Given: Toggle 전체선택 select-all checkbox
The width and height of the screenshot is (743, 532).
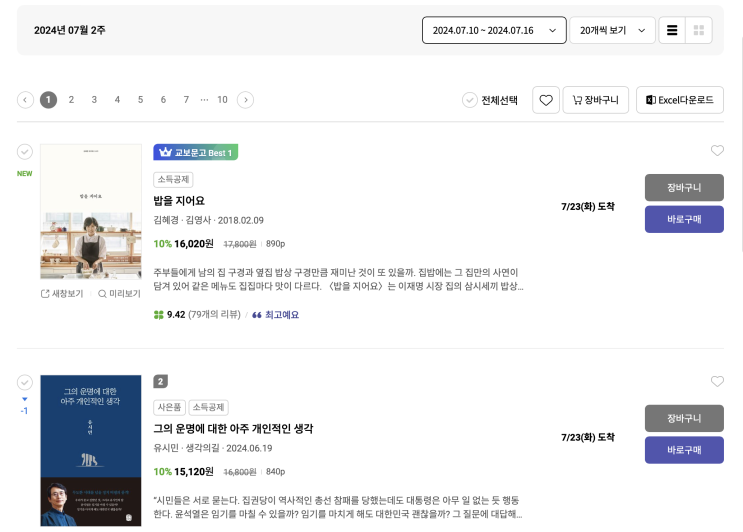Looking at the screenshot, I should point(470,100).
